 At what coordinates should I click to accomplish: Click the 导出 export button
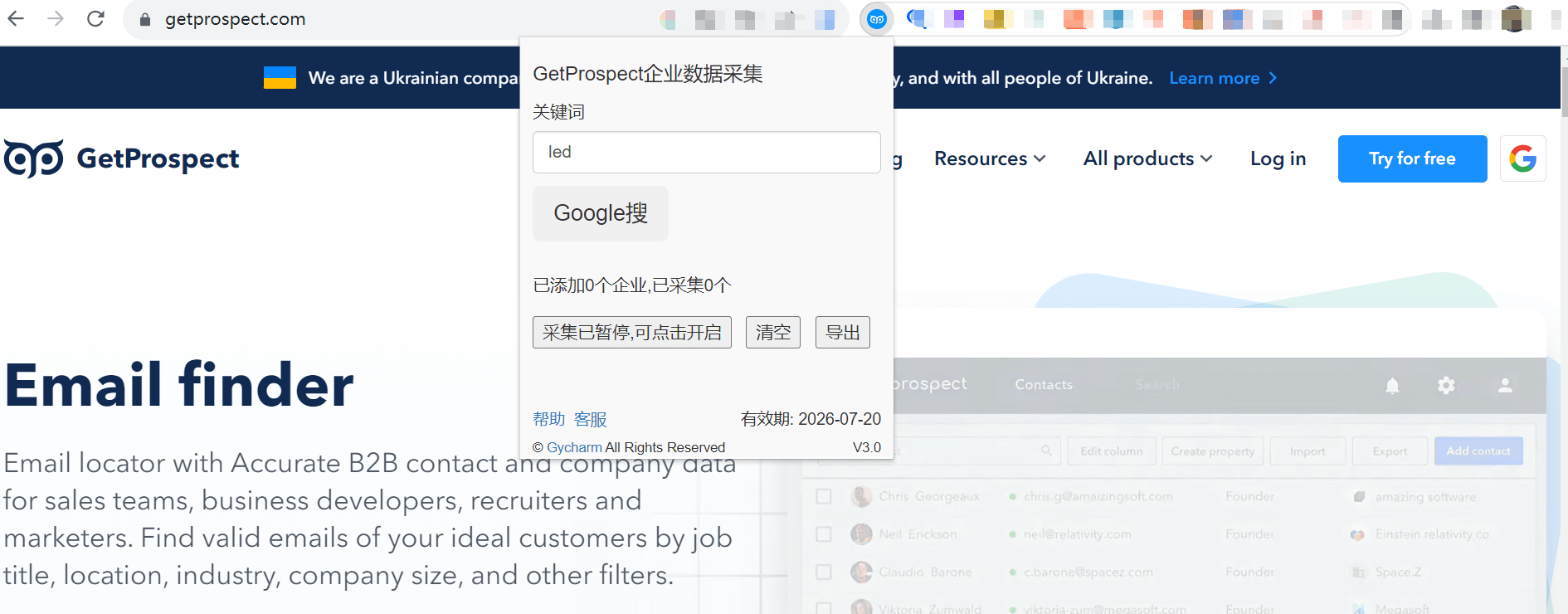click(x=843, y=332)
